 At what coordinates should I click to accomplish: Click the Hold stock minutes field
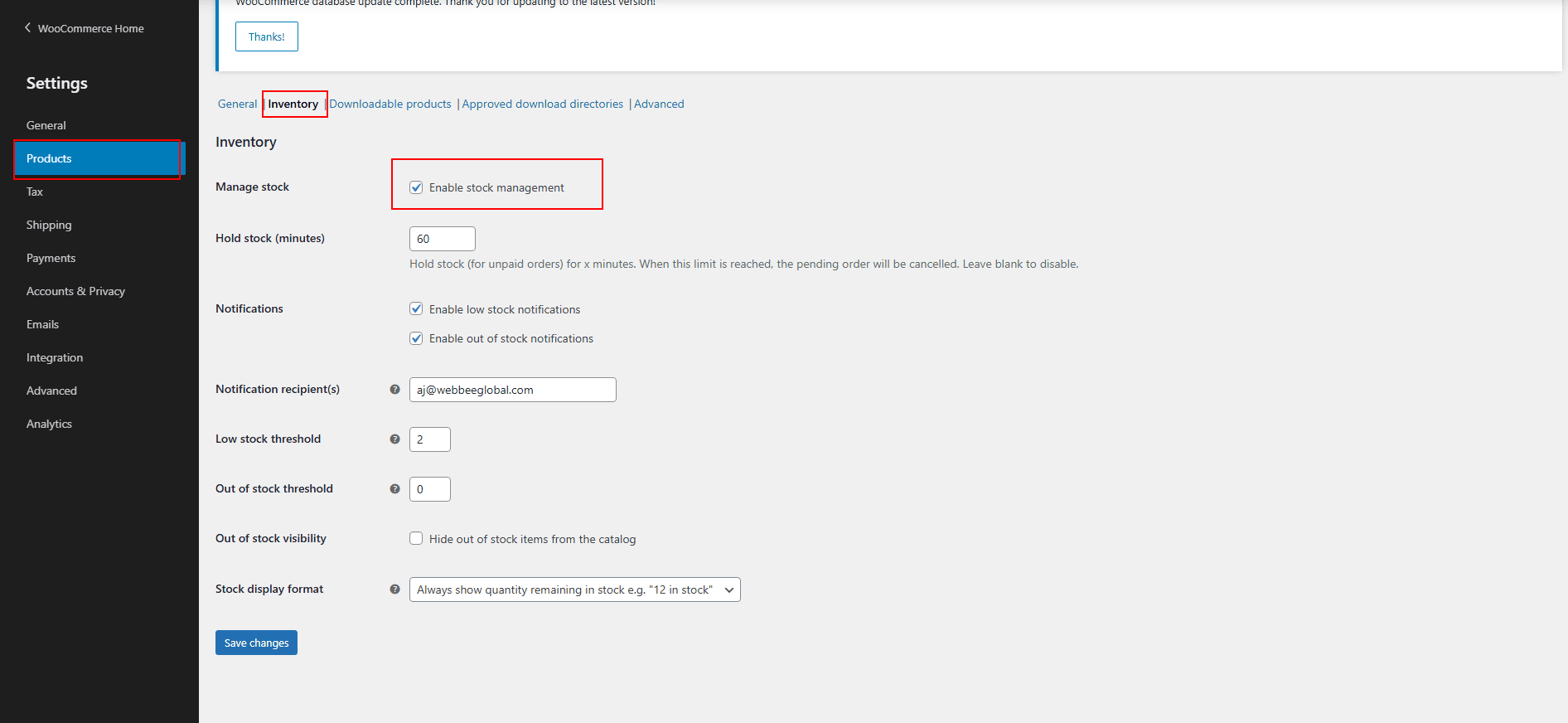tap(442, 239)
